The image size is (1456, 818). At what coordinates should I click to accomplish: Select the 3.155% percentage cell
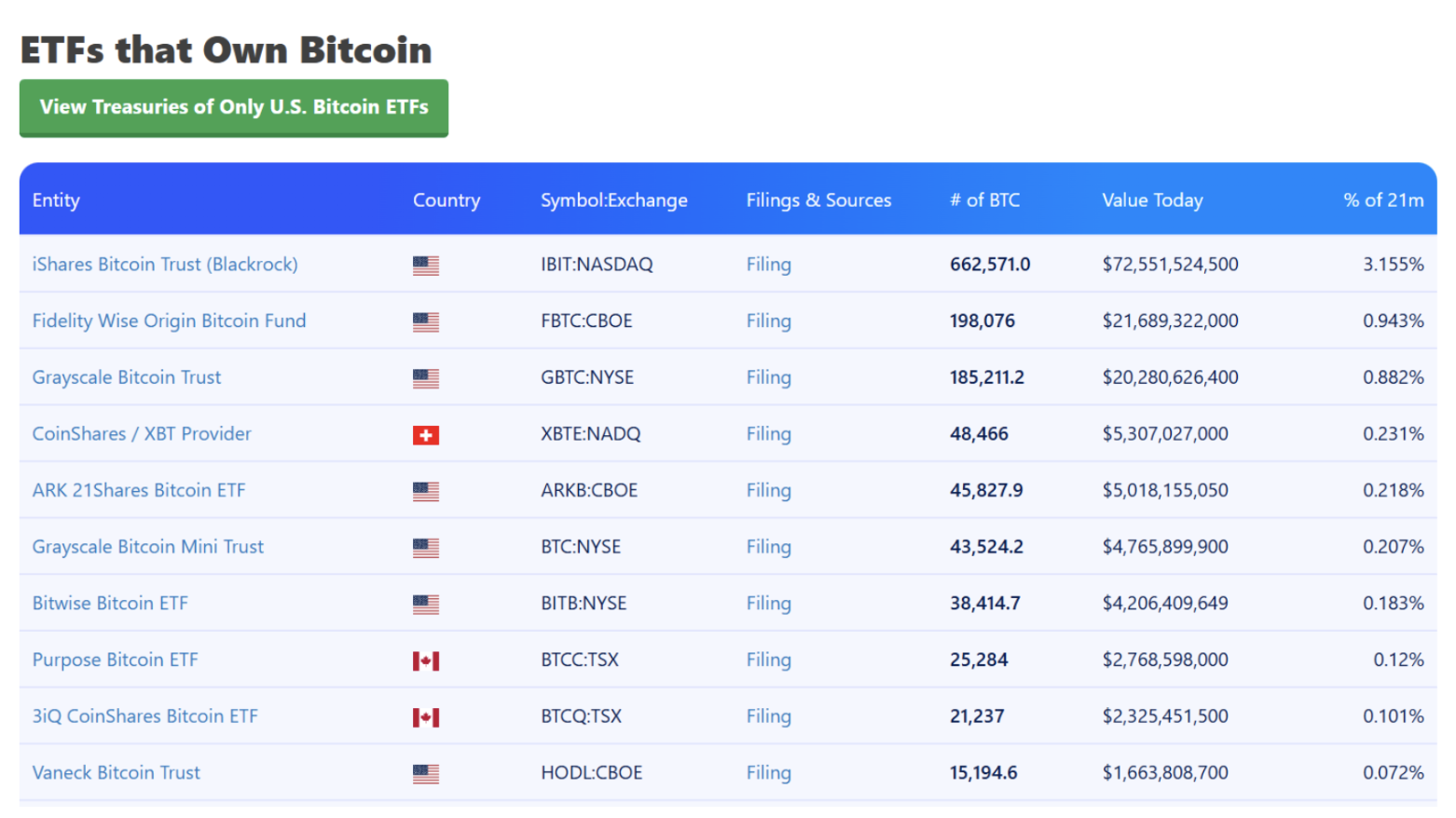point(1394,265)
